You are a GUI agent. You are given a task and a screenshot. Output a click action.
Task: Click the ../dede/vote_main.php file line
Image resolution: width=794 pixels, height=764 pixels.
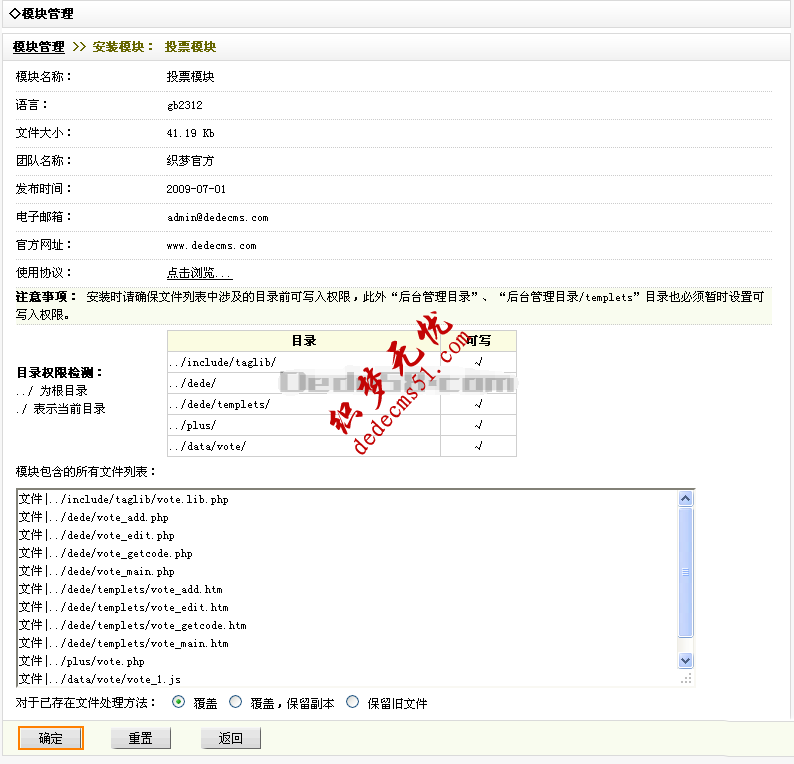click(x=97, y=572)
